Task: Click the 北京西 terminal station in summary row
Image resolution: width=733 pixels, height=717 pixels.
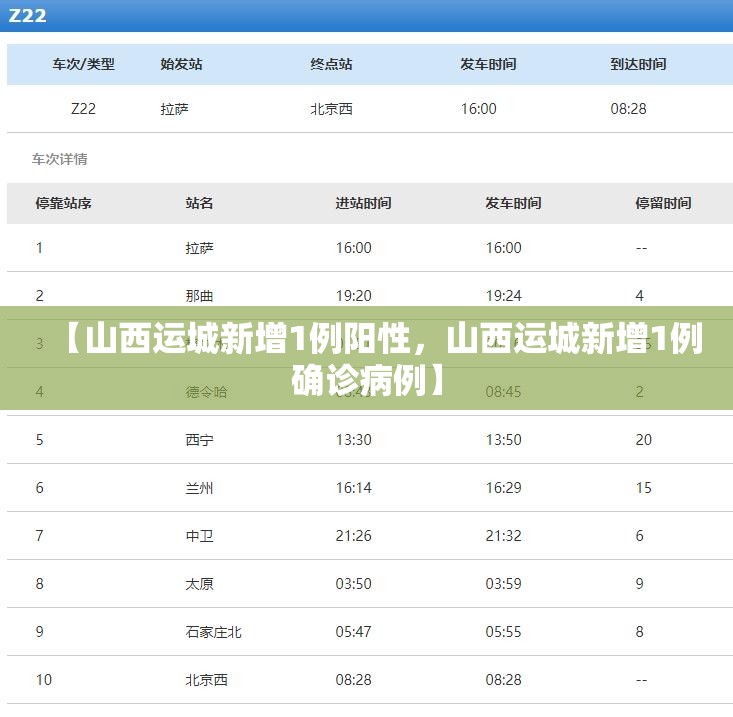Action: pyautogui.click(x=331, y=109)
